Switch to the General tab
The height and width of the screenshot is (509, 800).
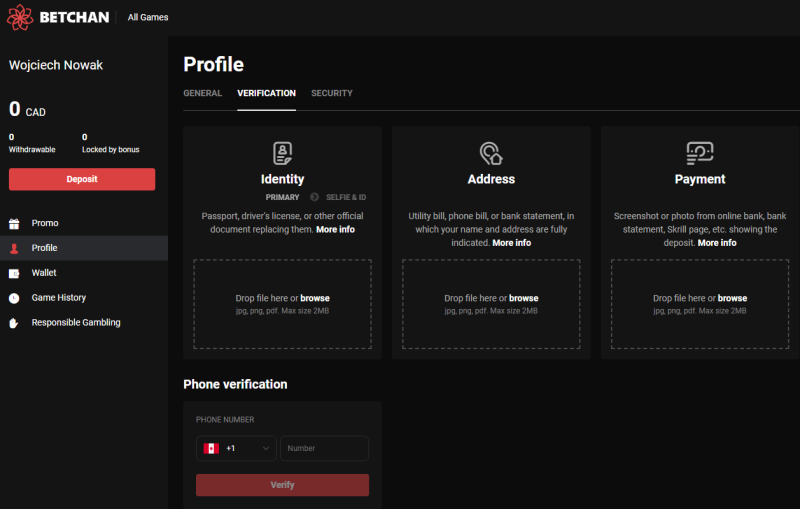203,93
